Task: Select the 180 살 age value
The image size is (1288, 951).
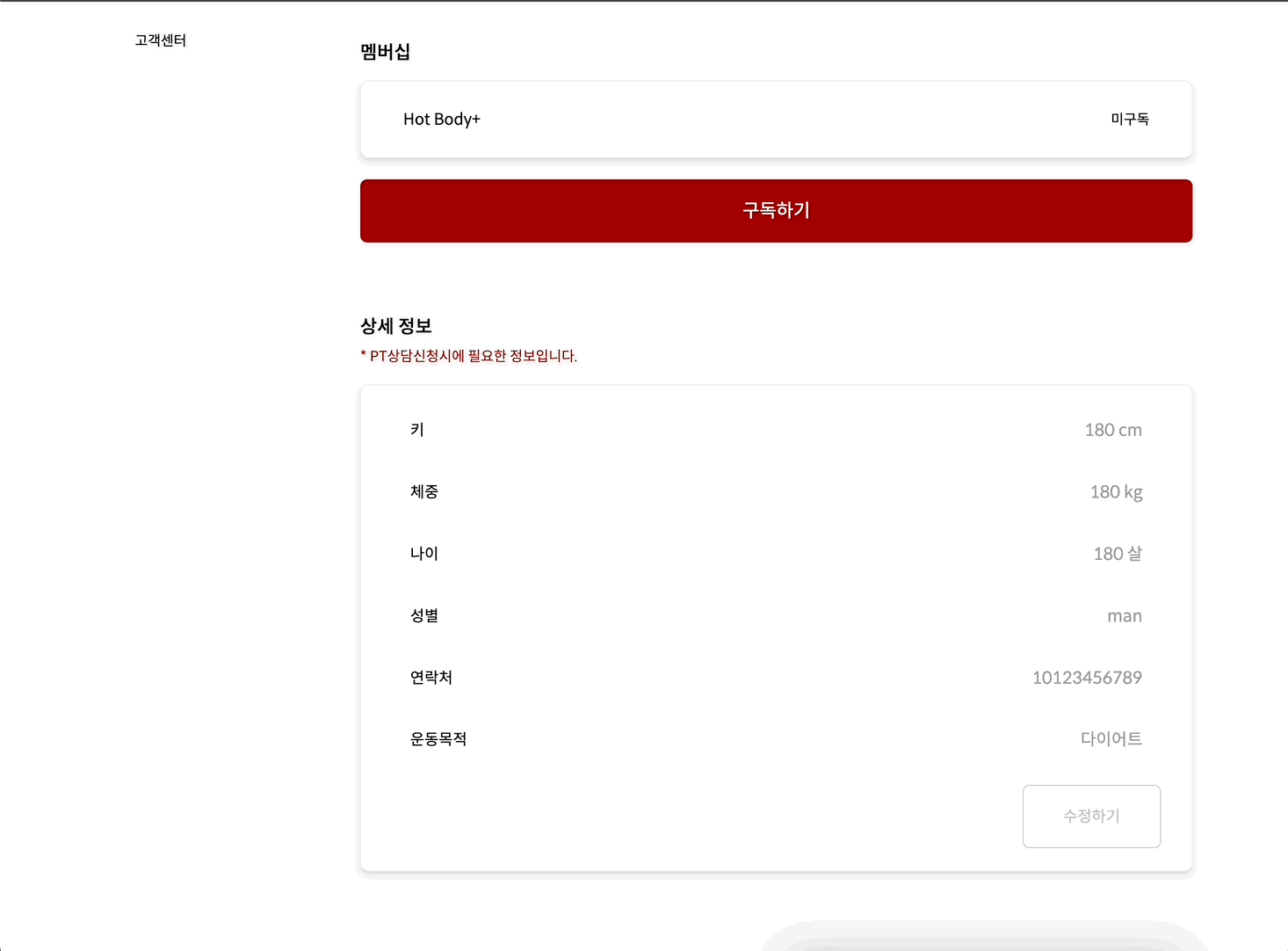Action: coord(1117,553)
